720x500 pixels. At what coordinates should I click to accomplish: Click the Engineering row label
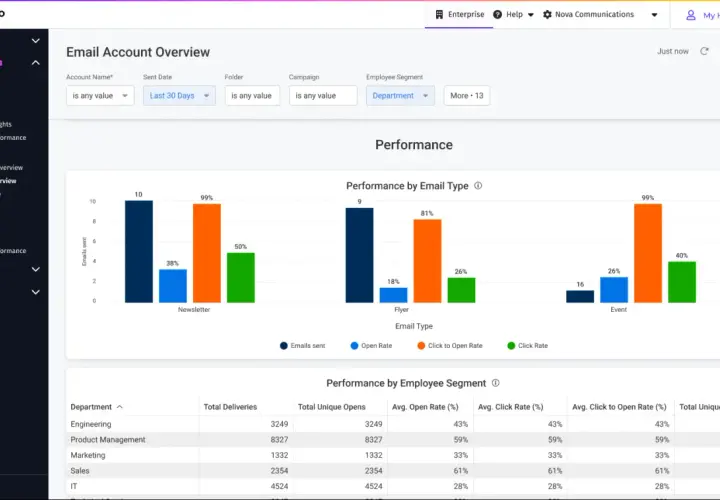[91, 424]
